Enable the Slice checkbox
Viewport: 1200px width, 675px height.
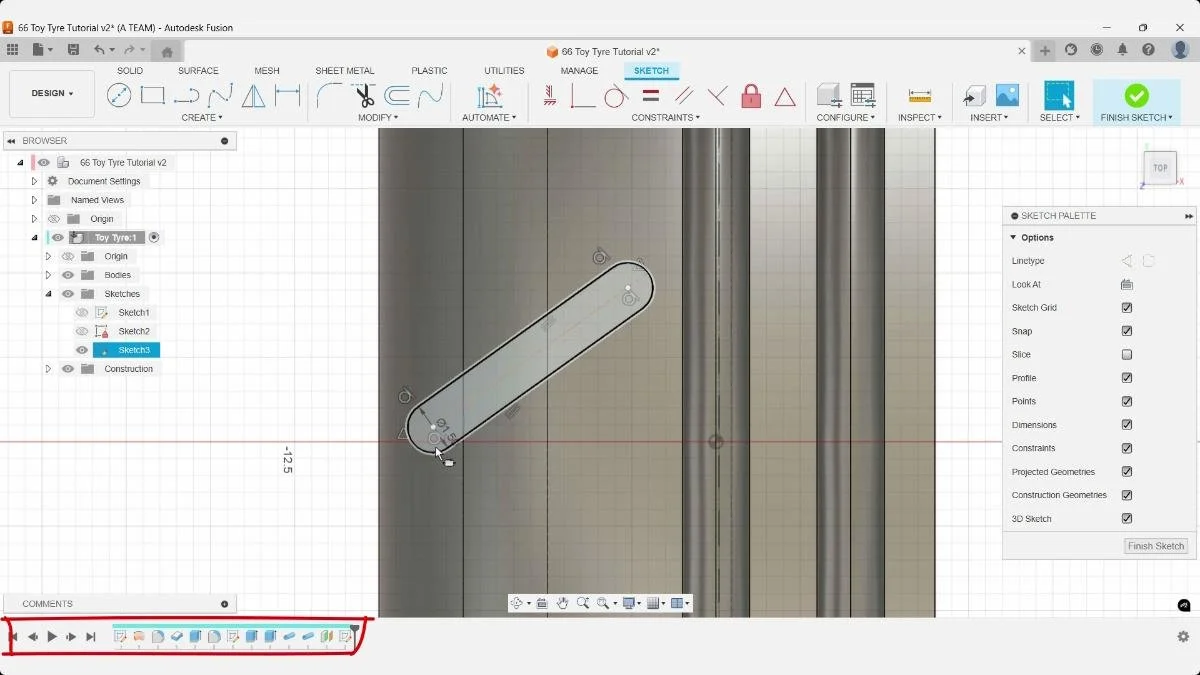point(1127,355)
